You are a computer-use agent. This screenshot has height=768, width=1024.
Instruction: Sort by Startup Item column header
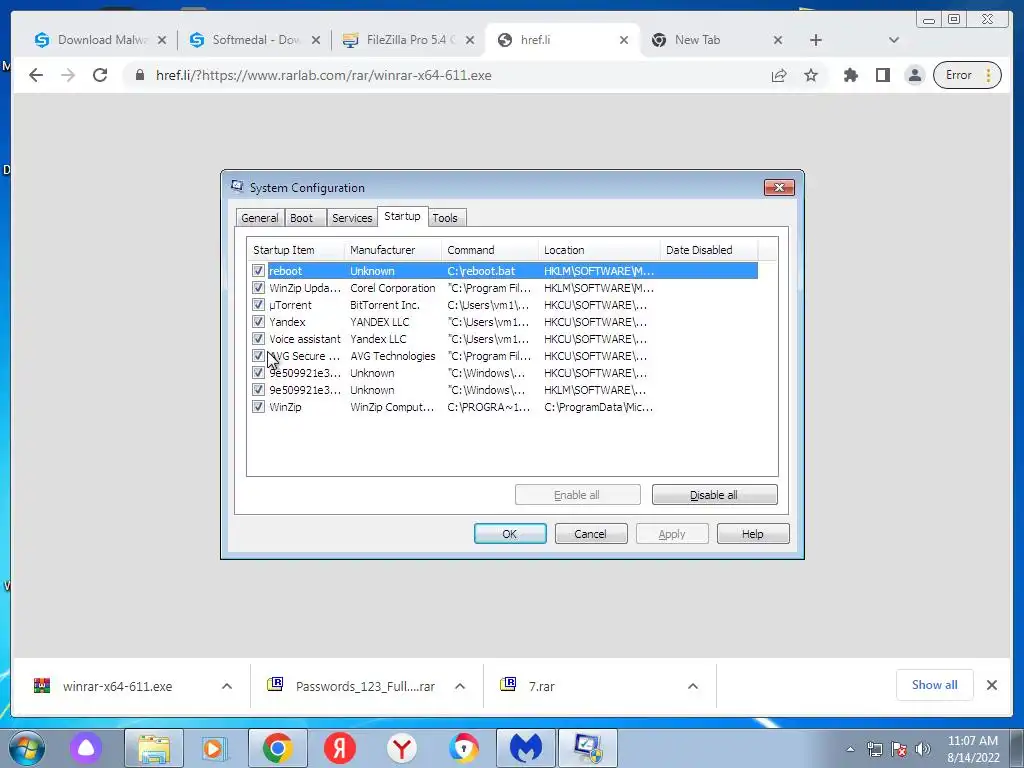296,249
